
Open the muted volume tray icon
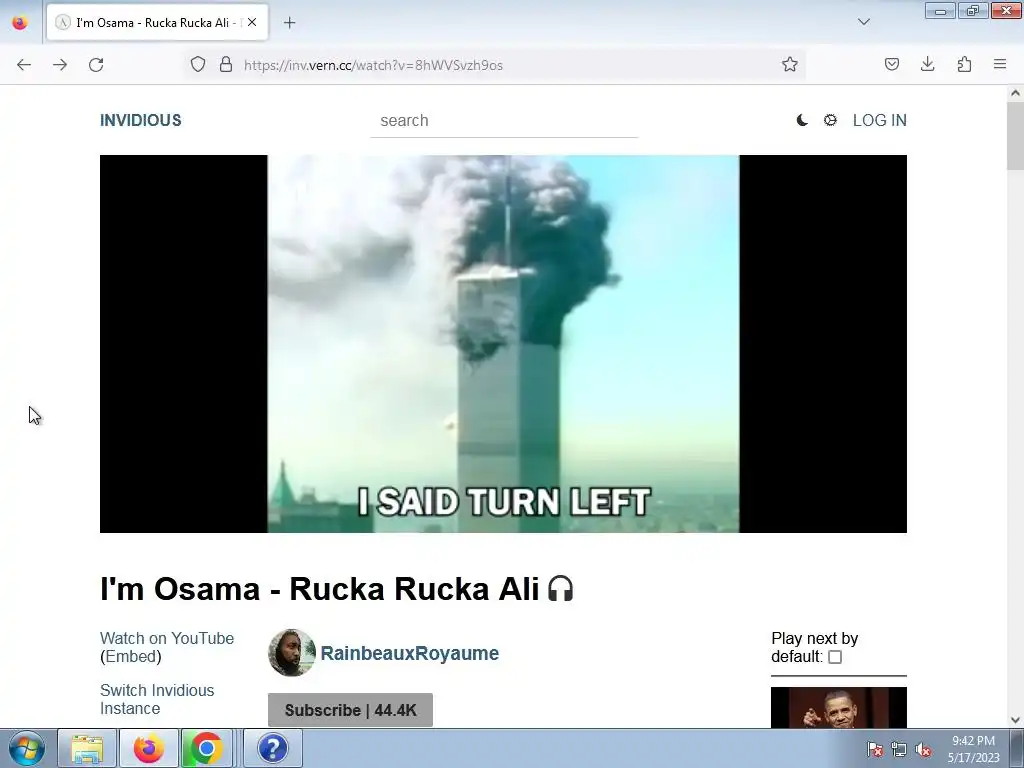point(923,749)
